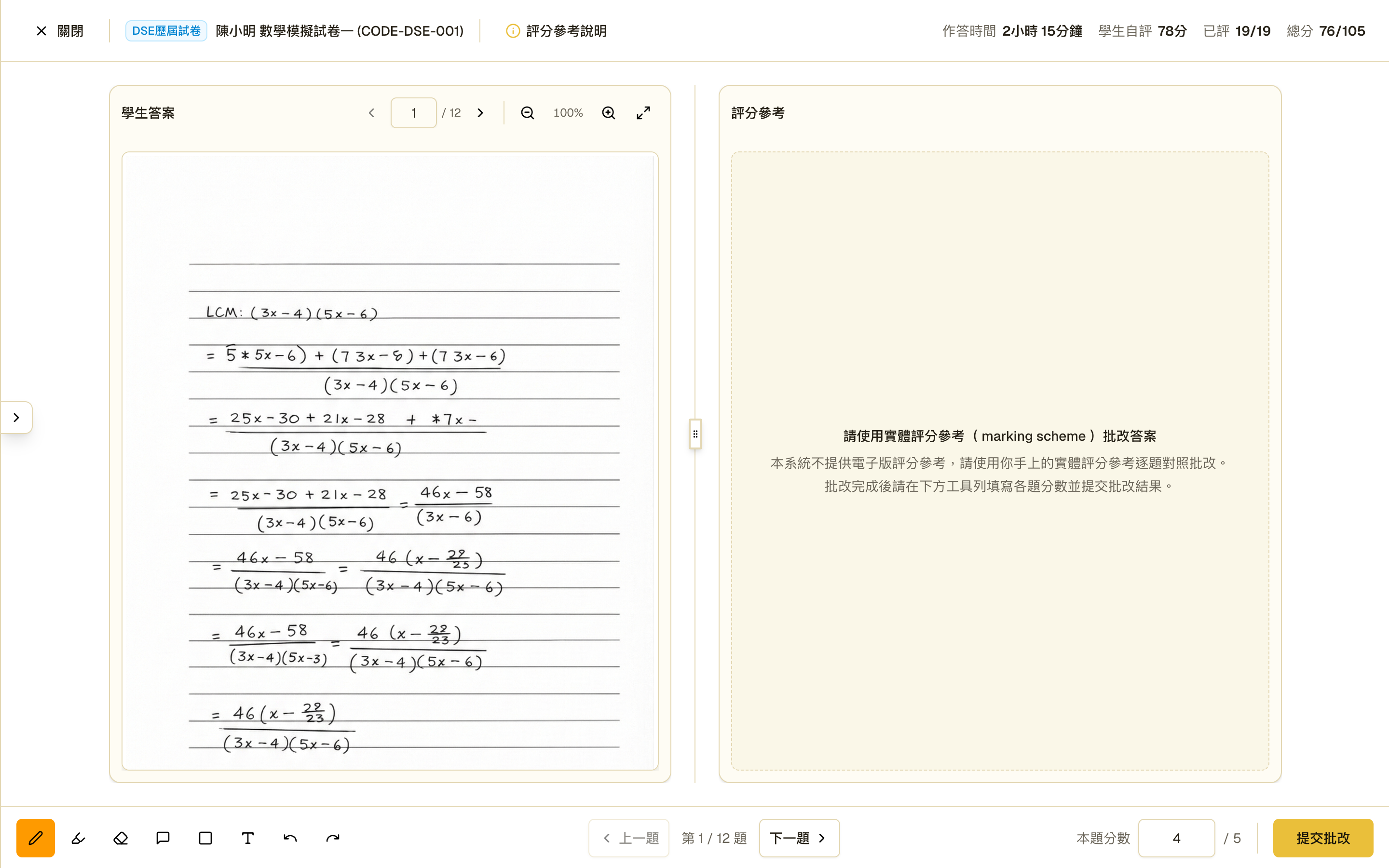1389x868 pixels.
Task: Click 提交批改 to submit marking
Action: pyautogui.click(x=1323, y=838)
